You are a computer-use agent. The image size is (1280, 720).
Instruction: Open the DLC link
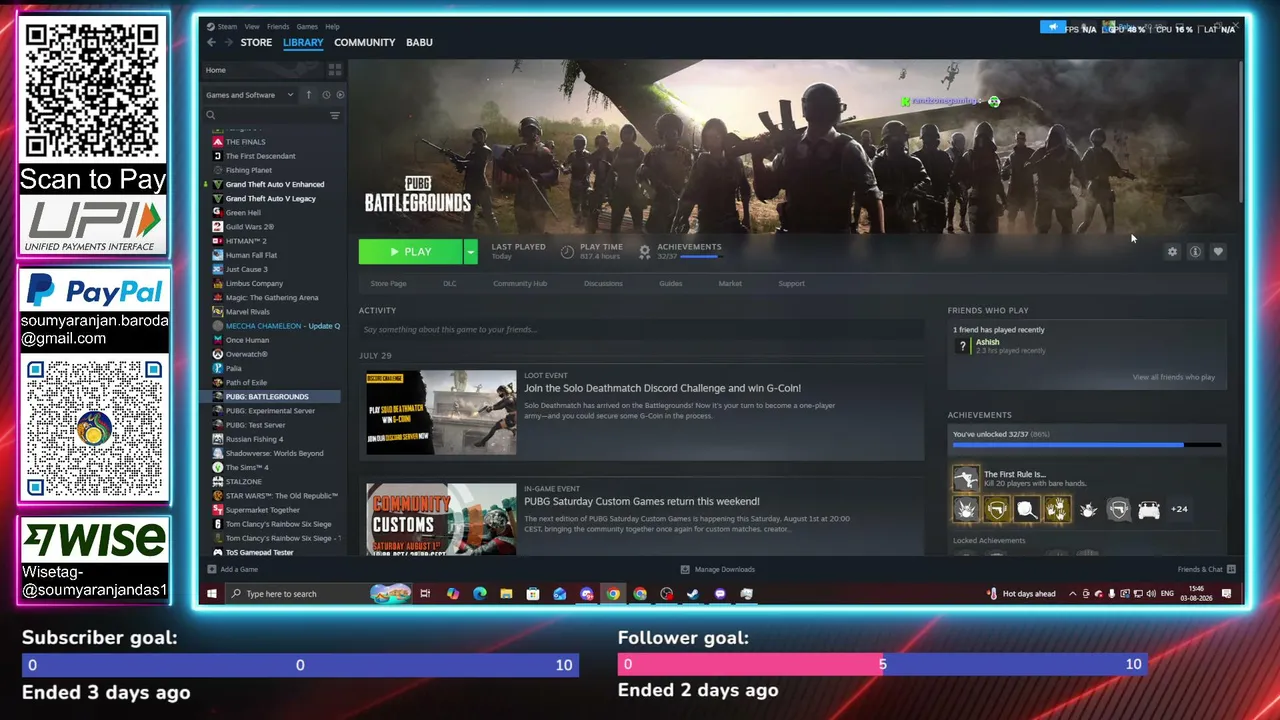point(450,283)
